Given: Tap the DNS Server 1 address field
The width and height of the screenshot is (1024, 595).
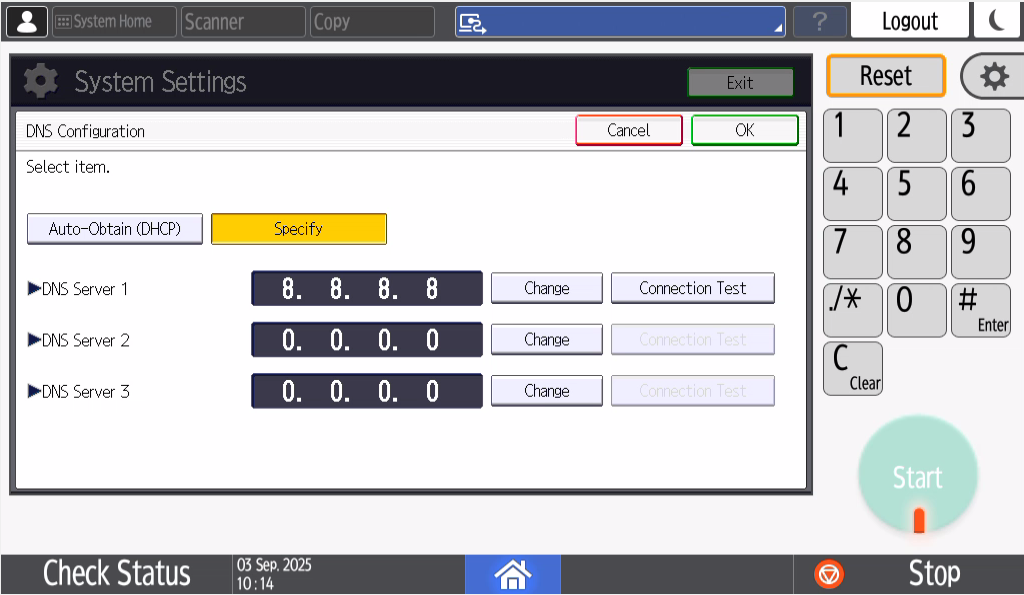Looking at the screenshot, I should 366,289.
